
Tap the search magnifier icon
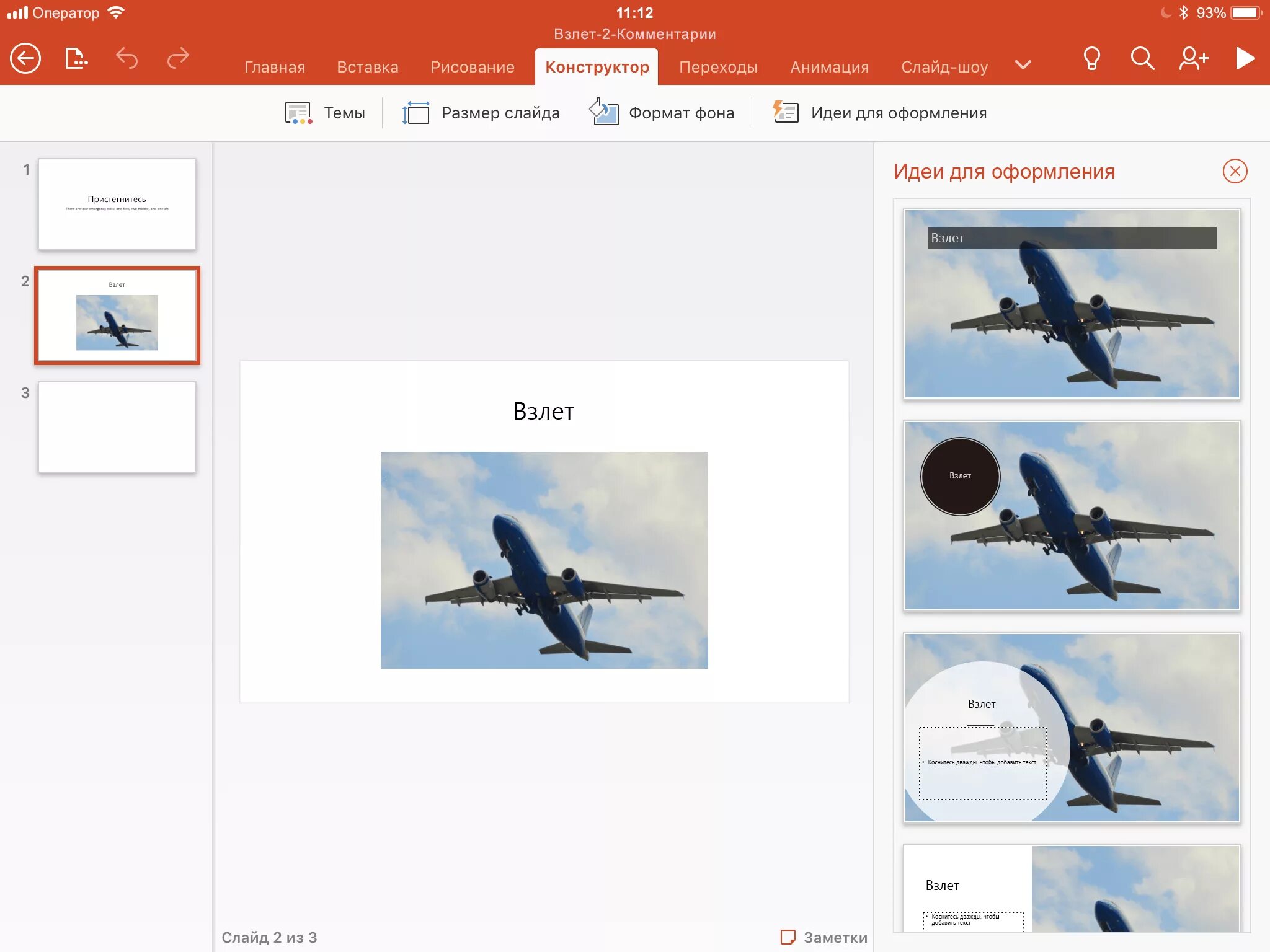[x=1142, y=59]
